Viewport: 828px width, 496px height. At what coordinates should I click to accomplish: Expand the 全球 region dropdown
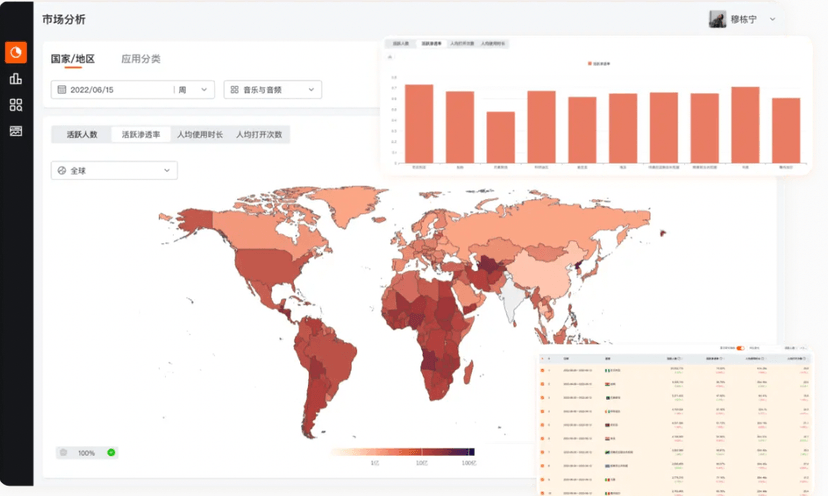tap(114, 171)
